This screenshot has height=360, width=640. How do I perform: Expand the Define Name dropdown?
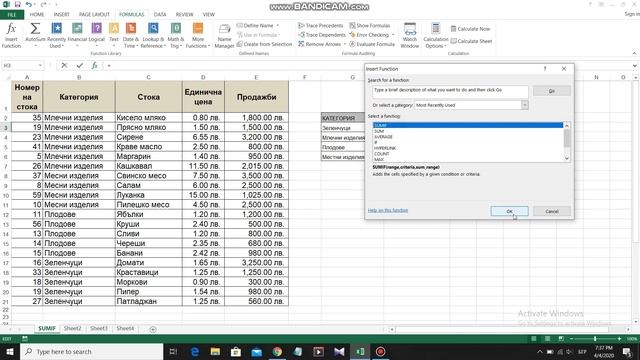pos(278,25)
